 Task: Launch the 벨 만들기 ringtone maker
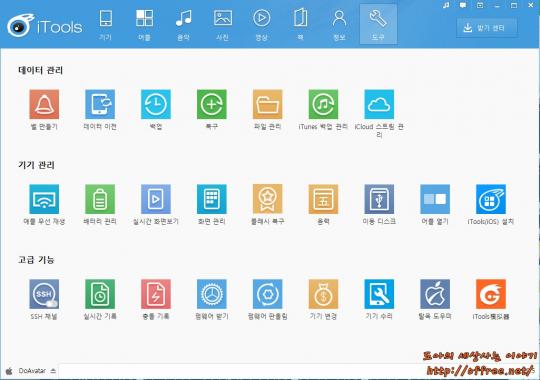point(44,104)
